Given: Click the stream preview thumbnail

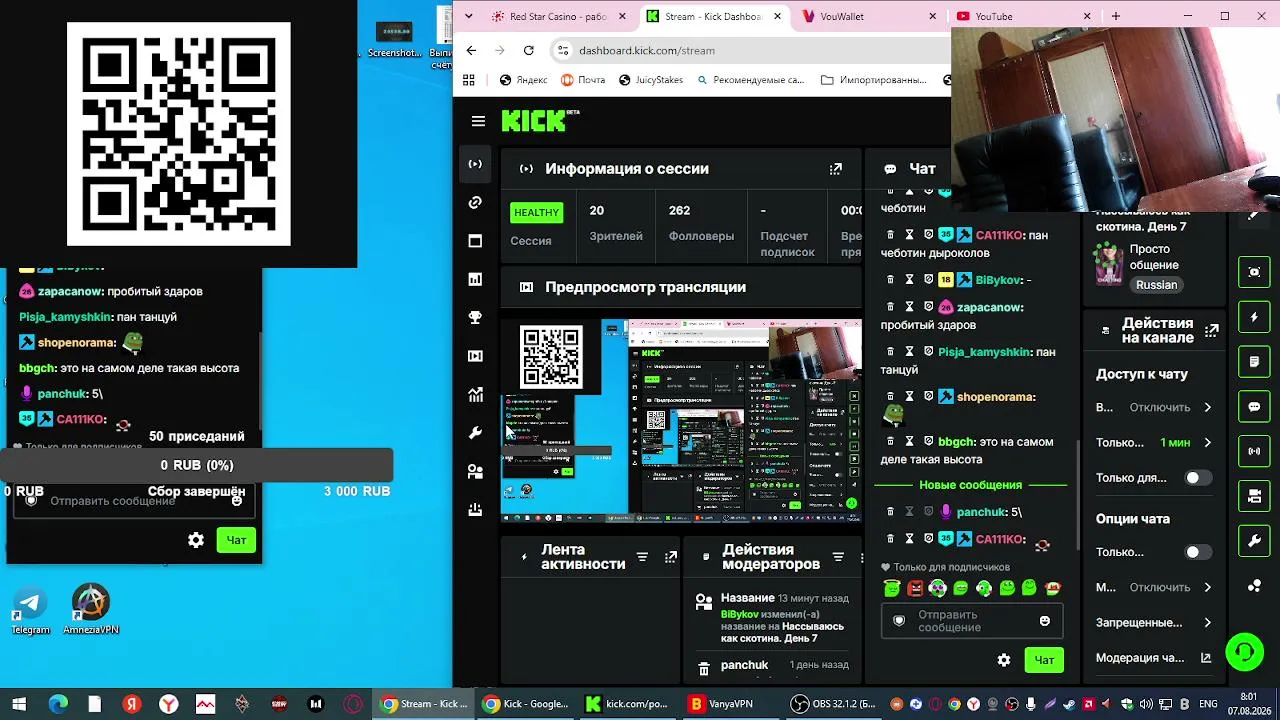Looking at the screenshot, I should 681,421.
